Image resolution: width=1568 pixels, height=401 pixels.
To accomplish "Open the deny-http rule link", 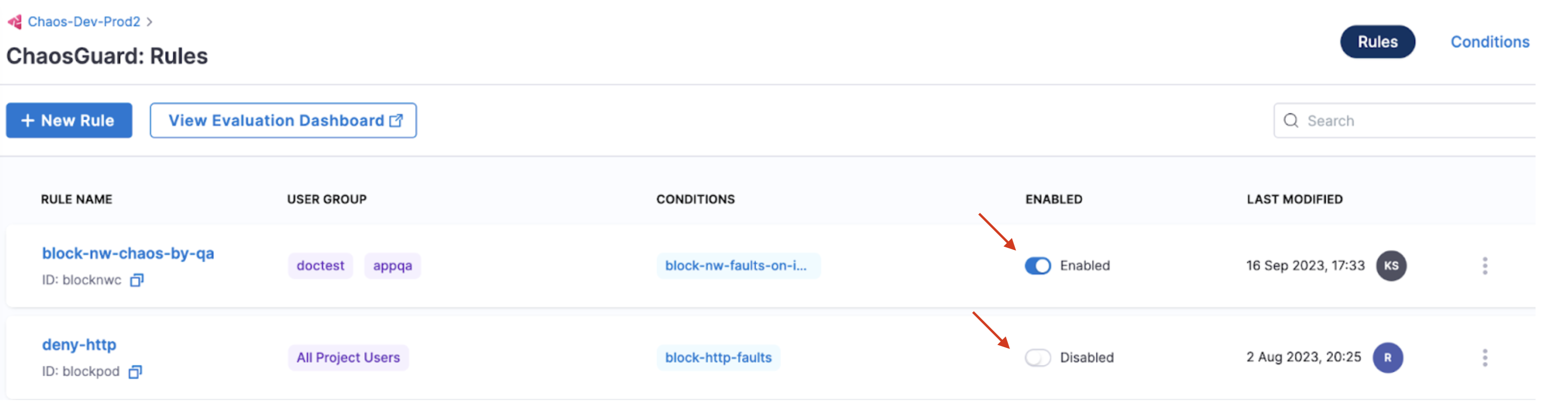I will pyautogui.click(x=79, y=344).
